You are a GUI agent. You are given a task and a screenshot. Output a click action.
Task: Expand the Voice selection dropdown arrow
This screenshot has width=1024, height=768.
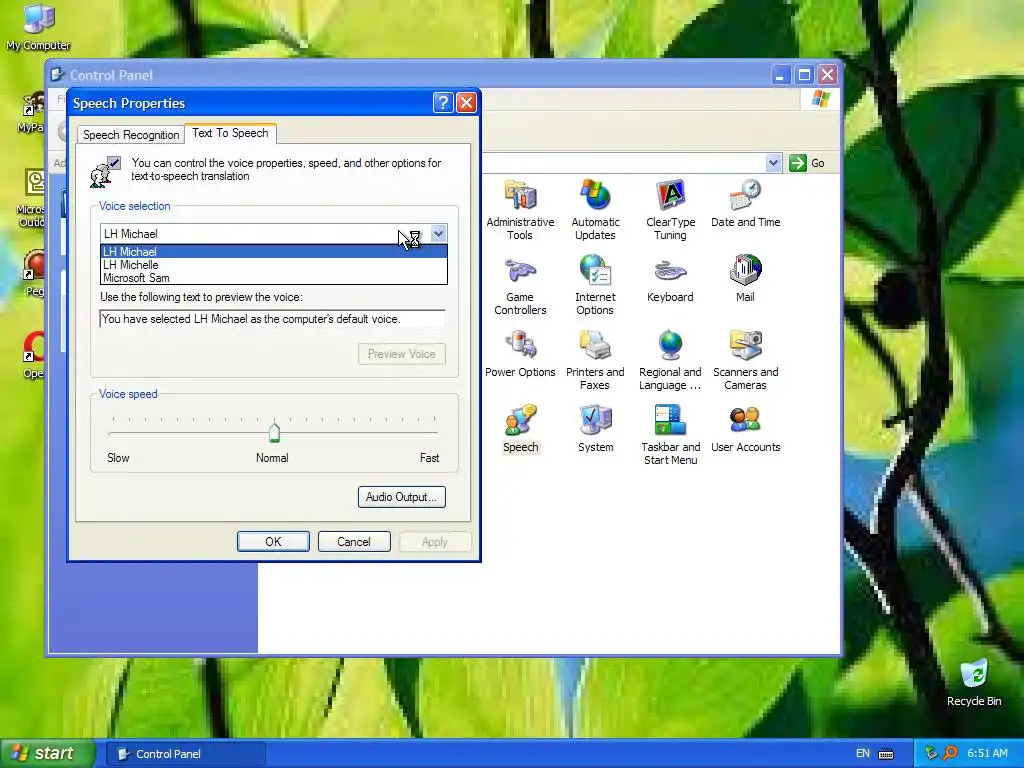click(x=438, y=233)
